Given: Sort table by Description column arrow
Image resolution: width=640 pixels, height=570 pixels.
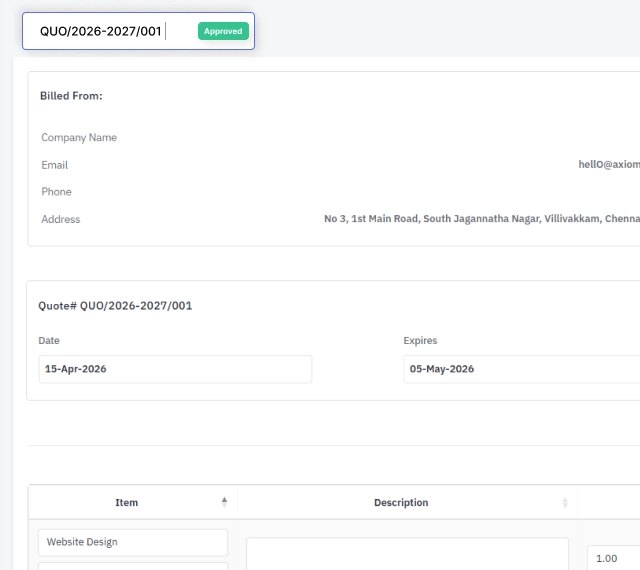Looking at the screenshot, I should 565,502.
